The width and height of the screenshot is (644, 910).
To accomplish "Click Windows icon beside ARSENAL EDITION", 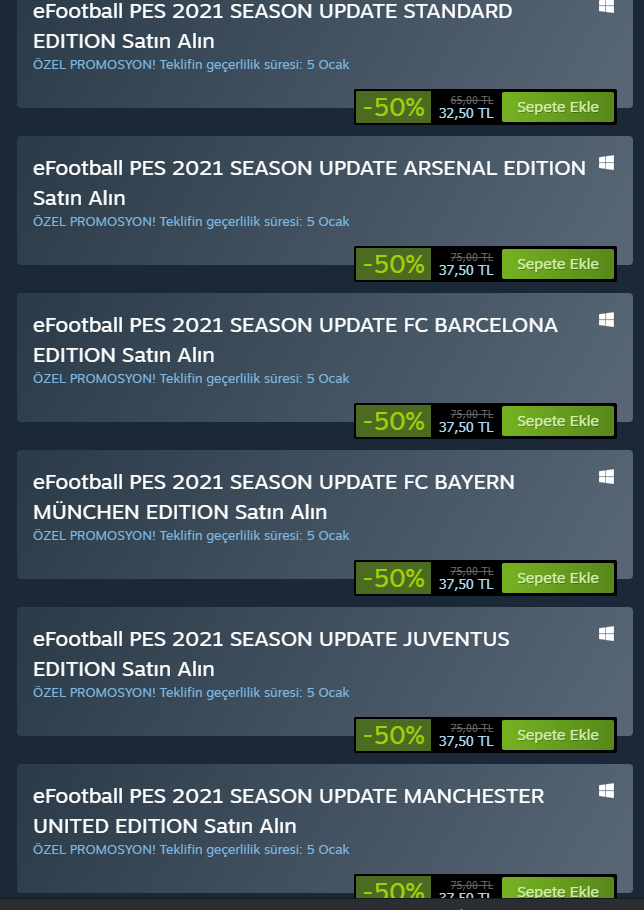I will 606,162.
